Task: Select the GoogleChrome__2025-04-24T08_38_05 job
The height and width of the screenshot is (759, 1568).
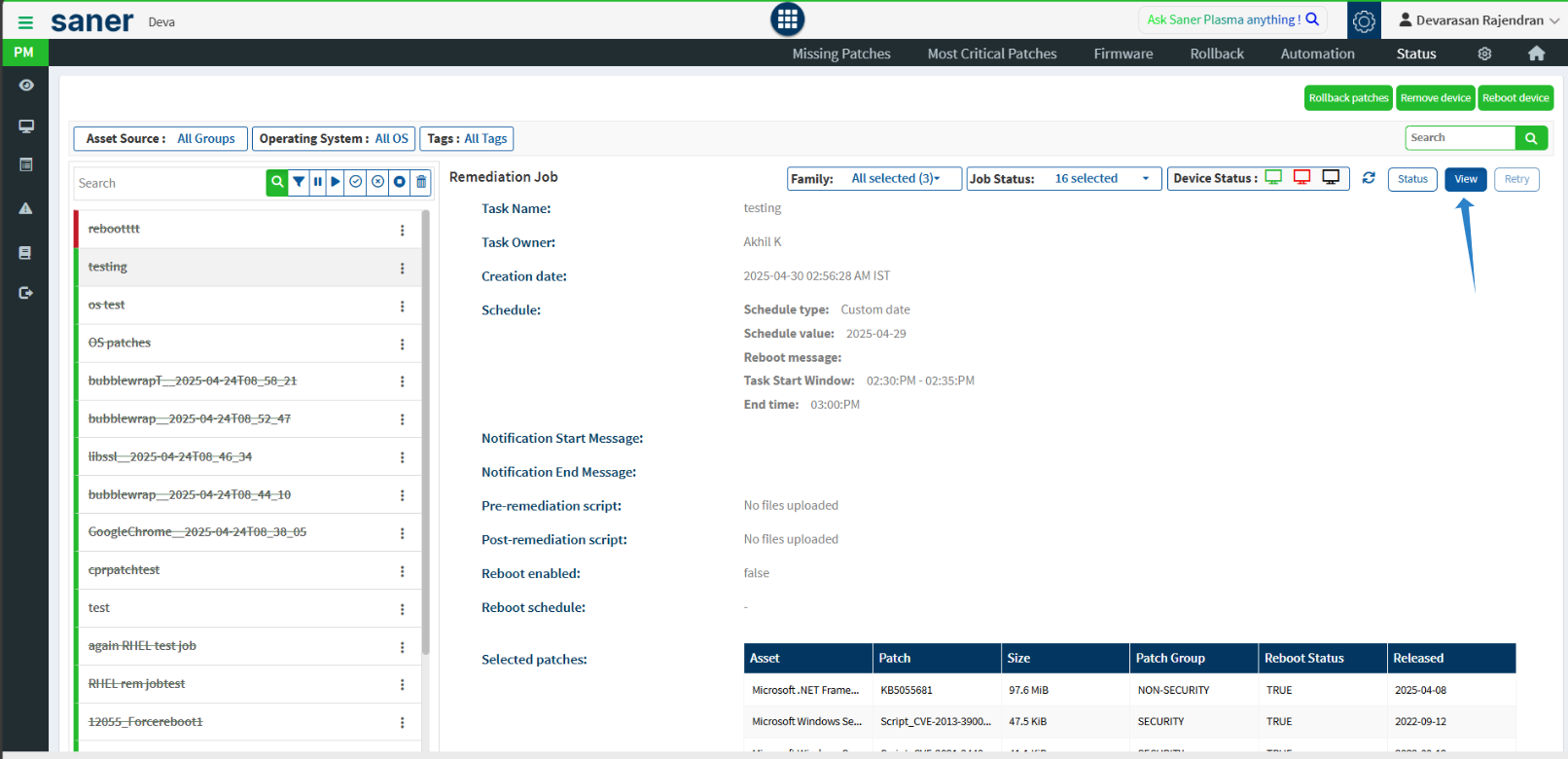Action: (x=248, y=532)
